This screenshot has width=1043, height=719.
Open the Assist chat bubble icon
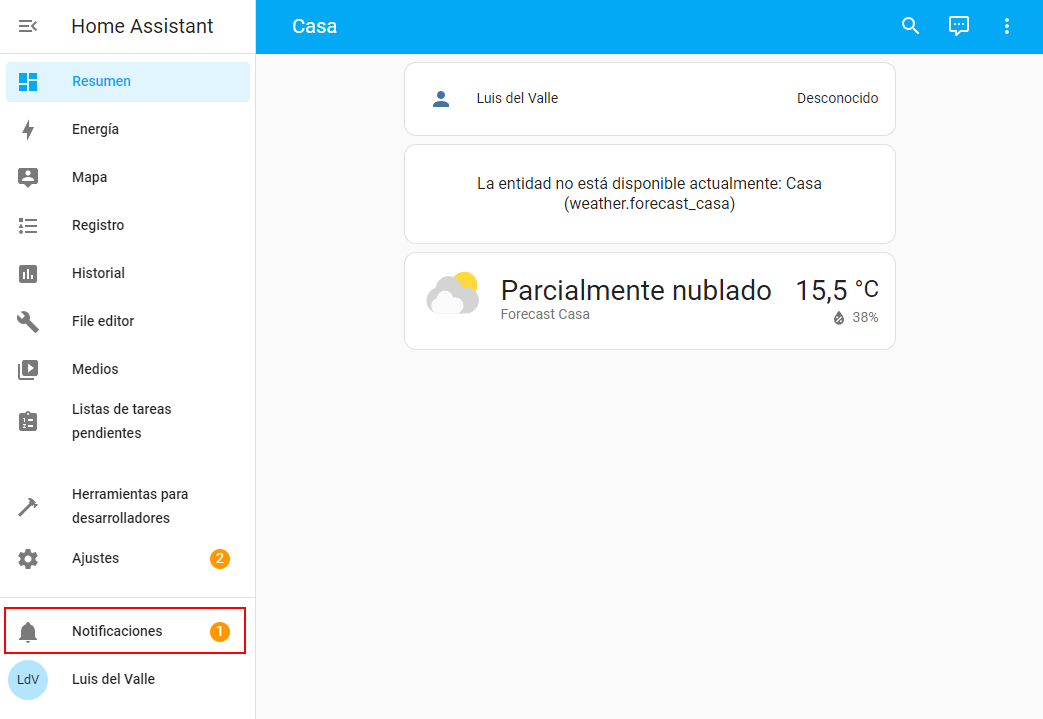pyautogui.click(x=959, y=26)
